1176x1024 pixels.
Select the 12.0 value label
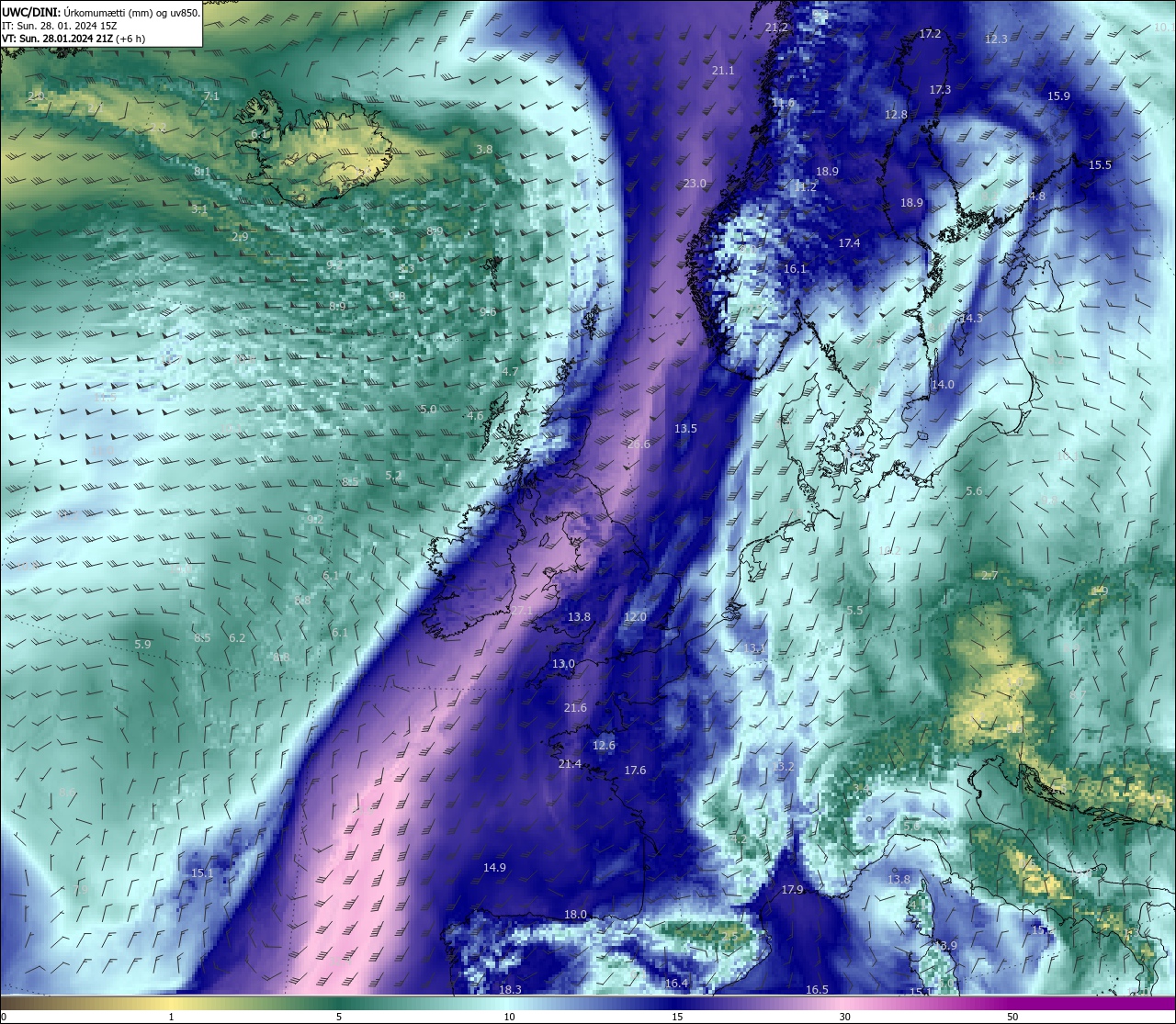635,617
